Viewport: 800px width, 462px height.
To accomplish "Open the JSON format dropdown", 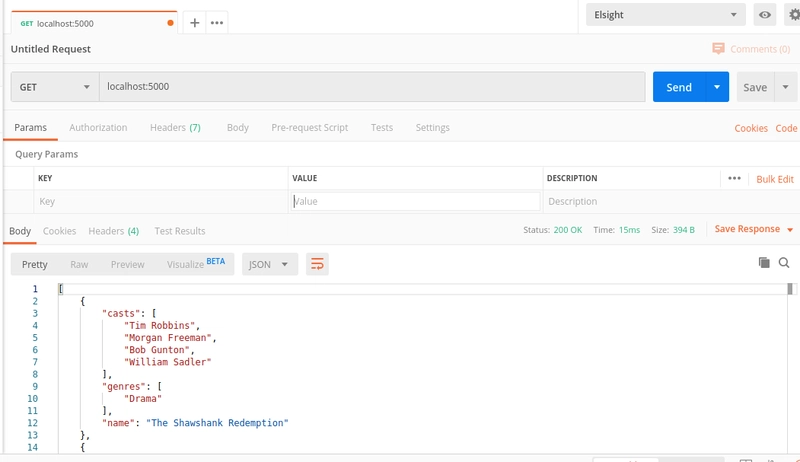I will click(270, 264).
